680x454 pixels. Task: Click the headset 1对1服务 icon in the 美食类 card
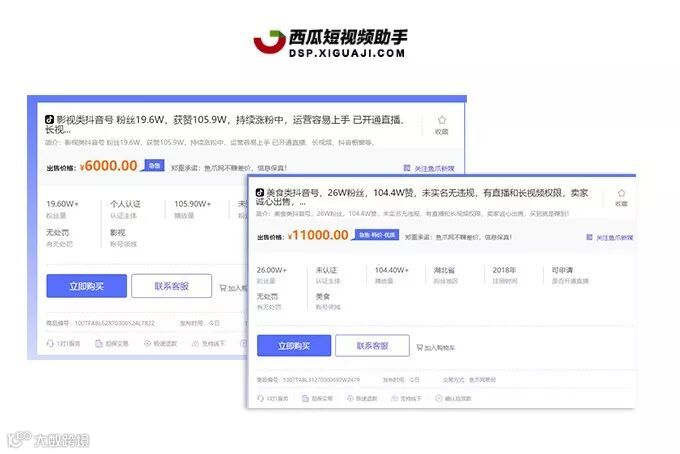tap(260, 398)
